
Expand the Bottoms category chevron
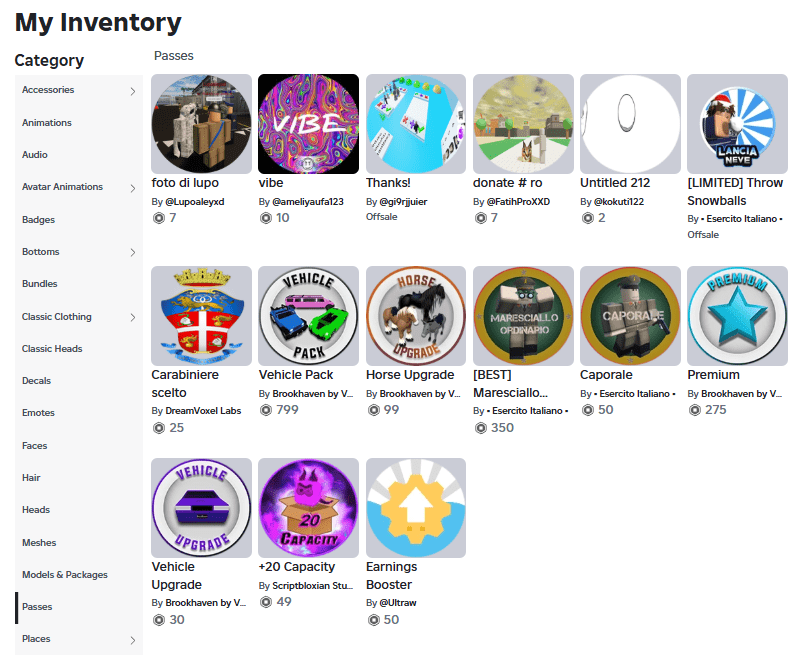click(x=133, y=252)
